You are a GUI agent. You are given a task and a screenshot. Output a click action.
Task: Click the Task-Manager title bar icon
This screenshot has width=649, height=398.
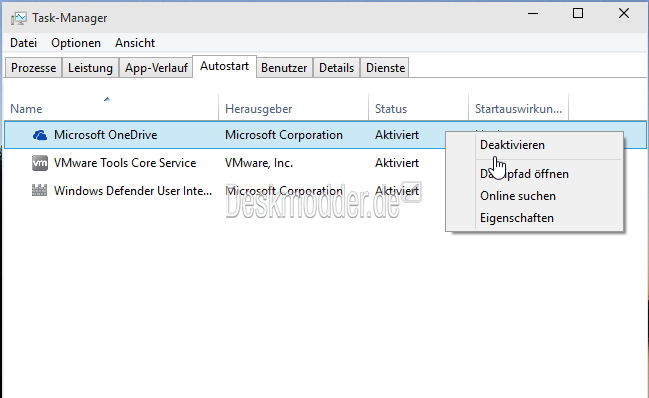tap(19, 18)
